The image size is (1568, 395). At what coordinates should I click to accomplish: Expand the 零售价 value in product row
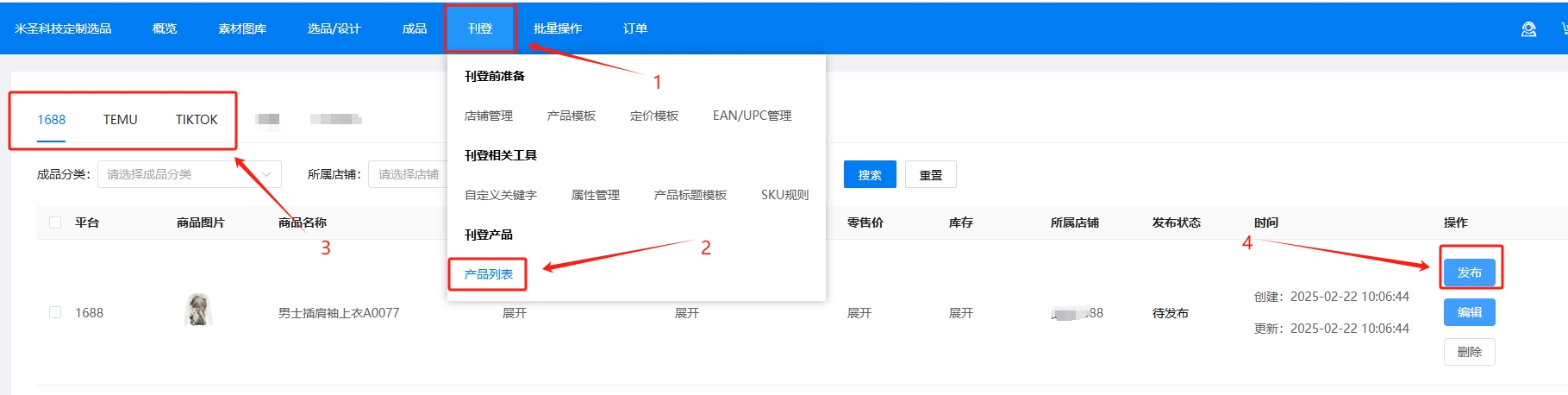pyautogui.click(x=859, y=313)
